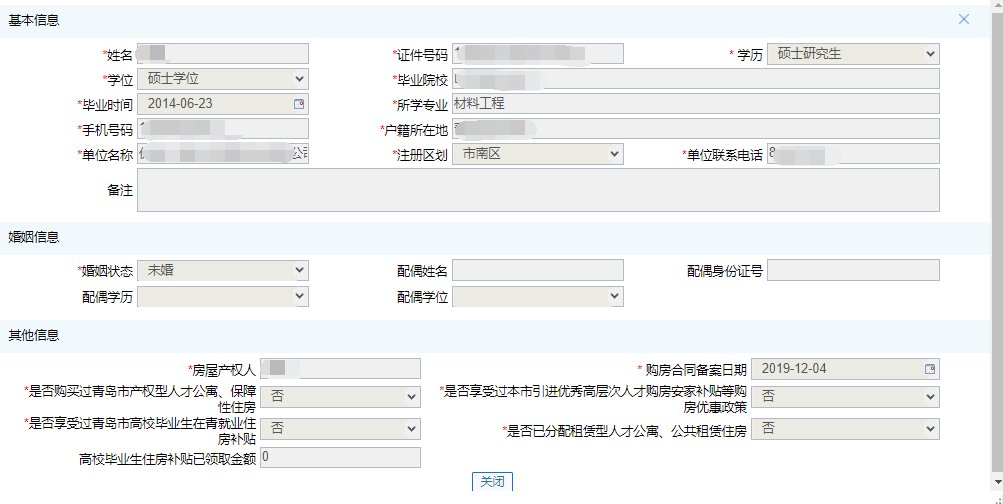Close the dialog with the X icon
Viewport: 1003px width, 504px height.
coord(964,20)
